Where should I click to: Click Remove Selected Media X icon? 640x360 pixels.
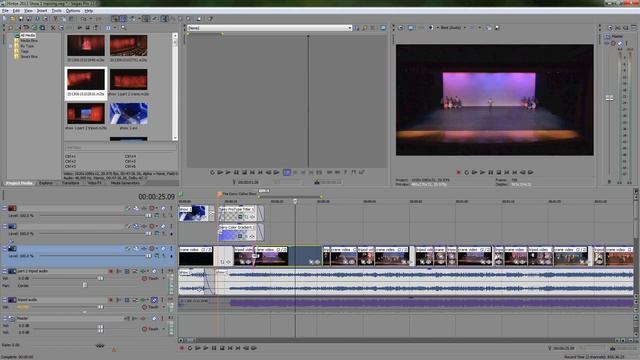coord(53,28)
